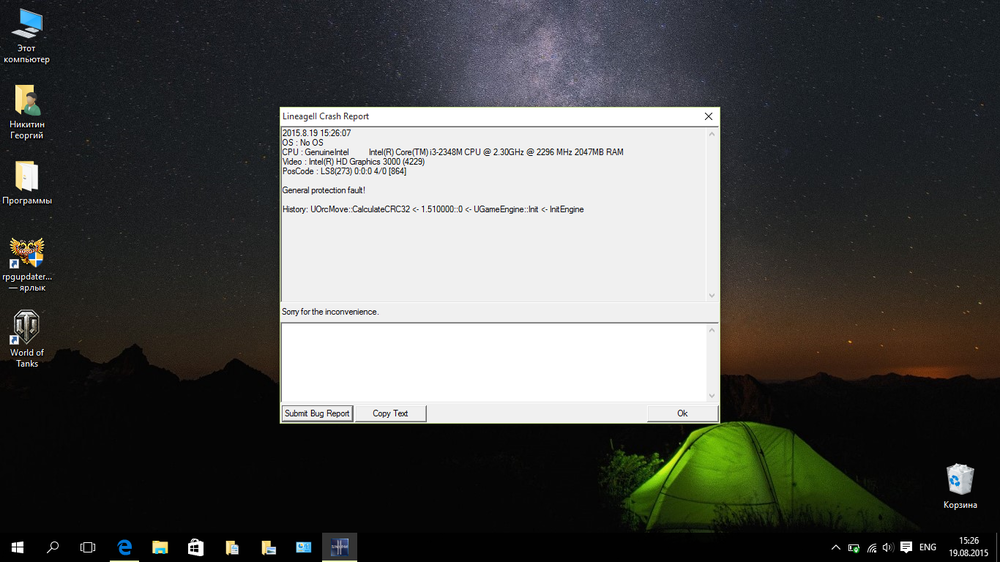The image size is (1000, 562).
Task: Close the LineageII Crash Report window
Action: click(709, 116)
